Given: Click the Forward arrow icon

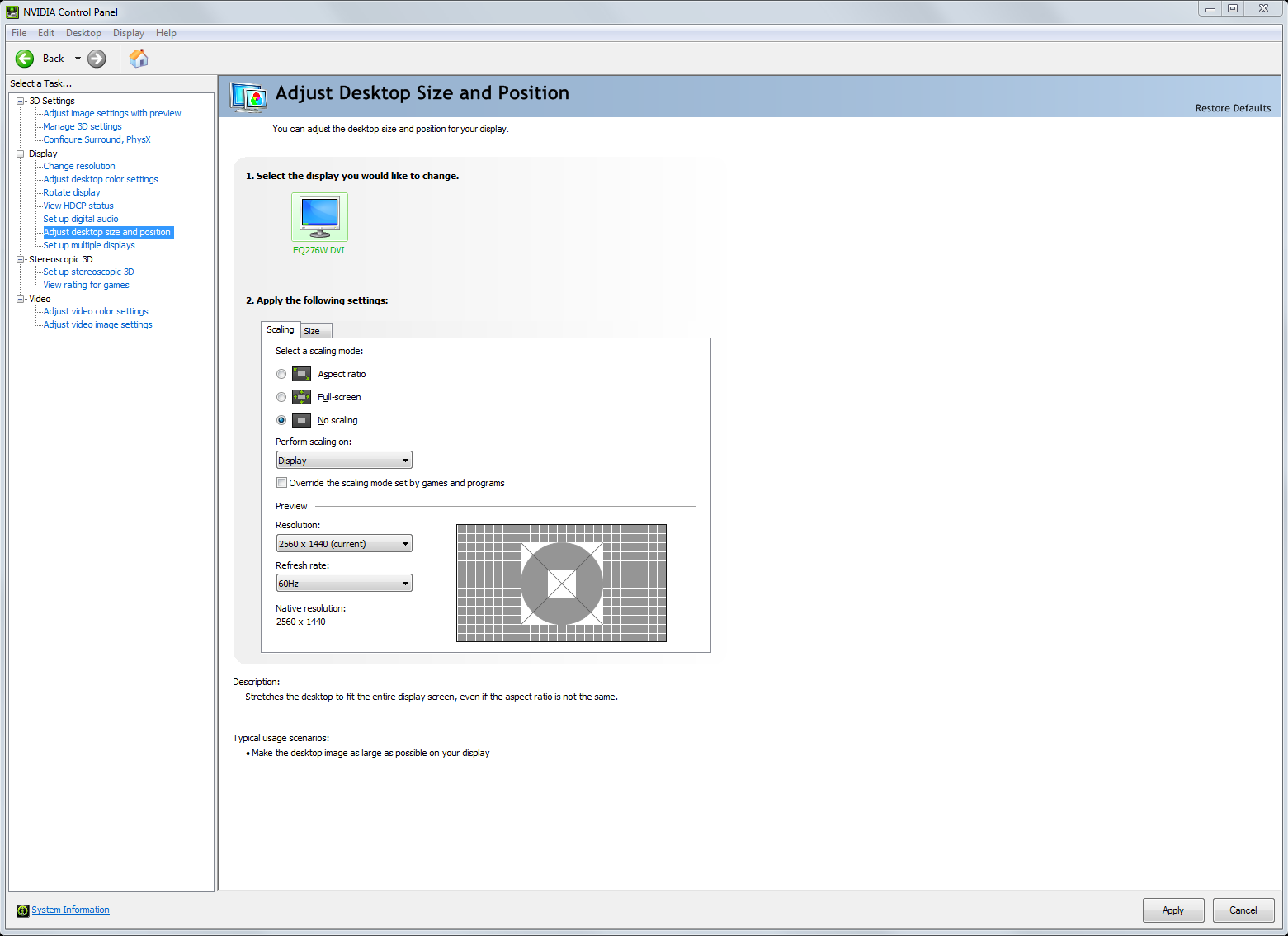Looking at the screenshot, I should 97,59.
